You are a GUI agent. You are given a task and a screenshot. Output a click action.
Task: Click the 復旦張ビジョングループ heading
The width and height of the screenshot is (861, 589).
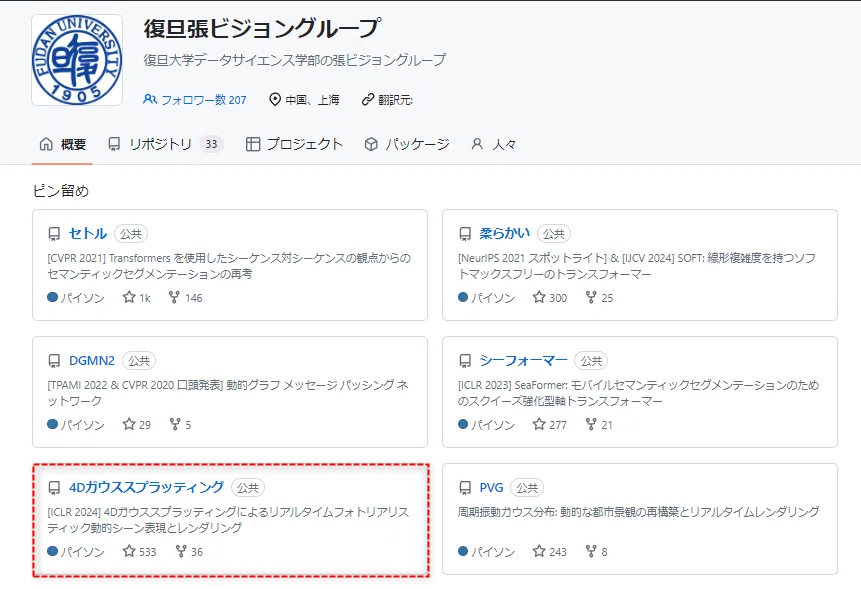pos(261,29)
